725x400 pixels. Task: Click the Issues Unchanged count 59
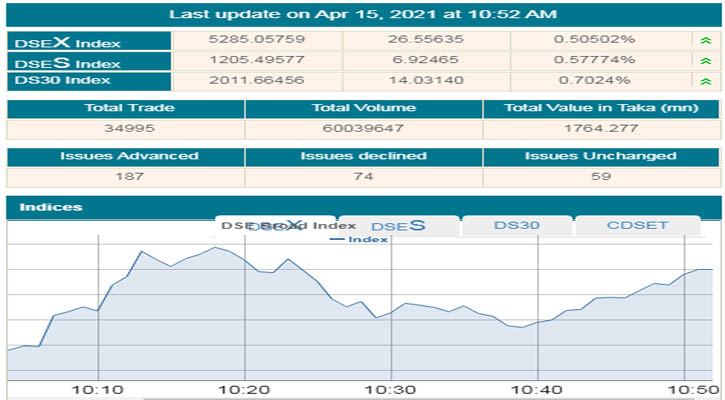[x=601, y=176]
